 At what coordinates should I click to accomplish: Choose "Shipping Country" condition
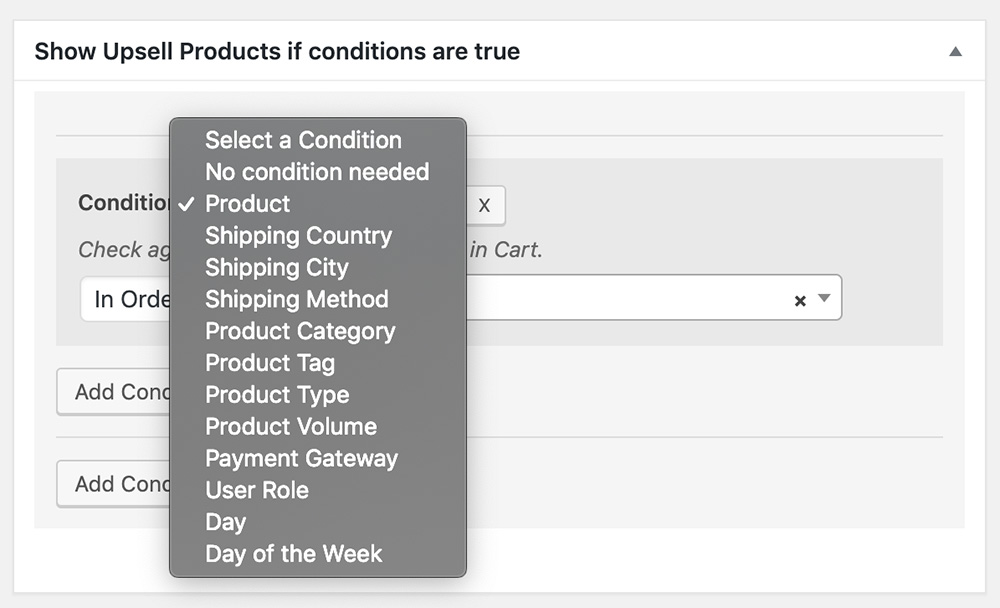click(x=298, y=236)
